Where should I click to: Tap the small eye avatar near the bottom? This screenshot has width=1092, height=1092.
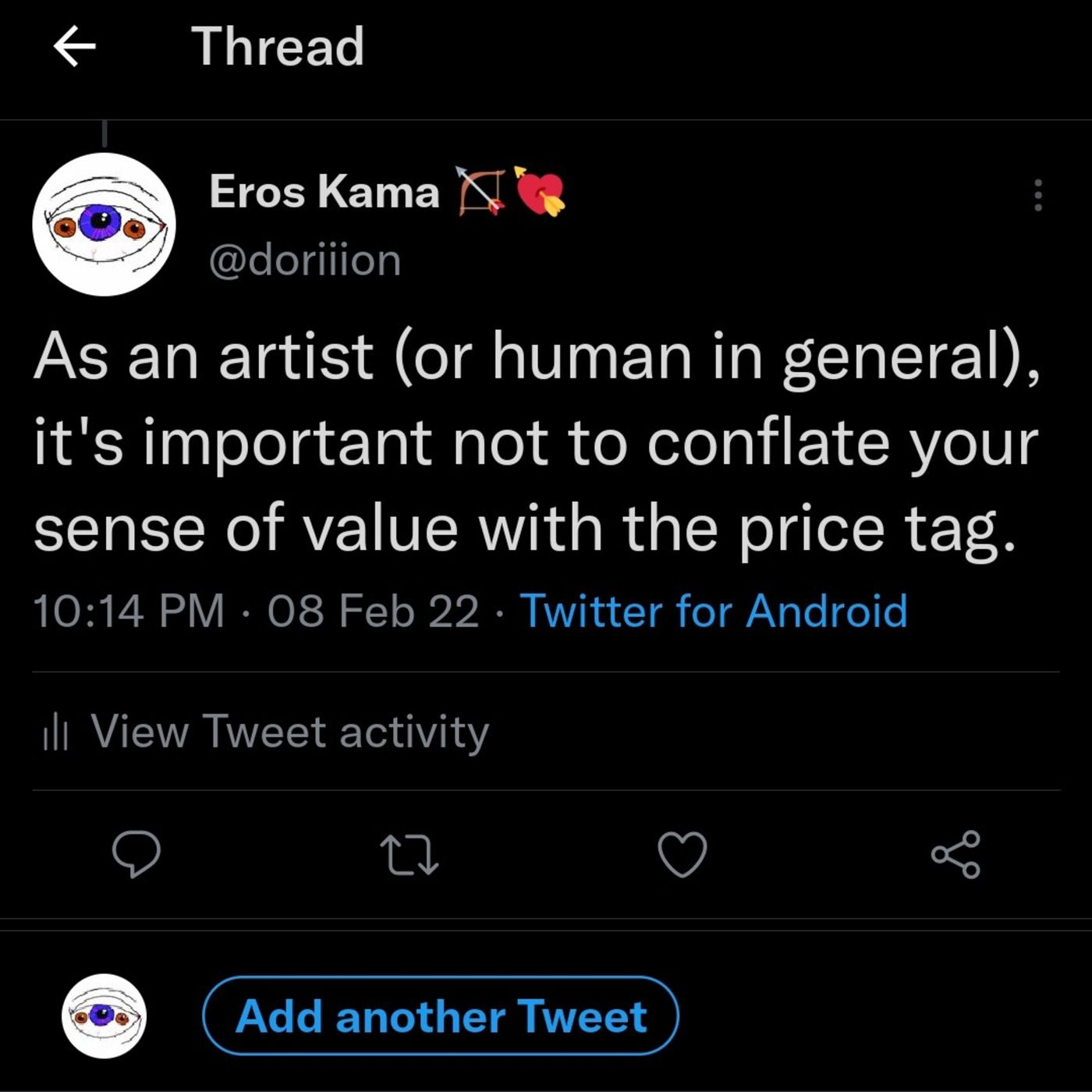coord(104,1016)
